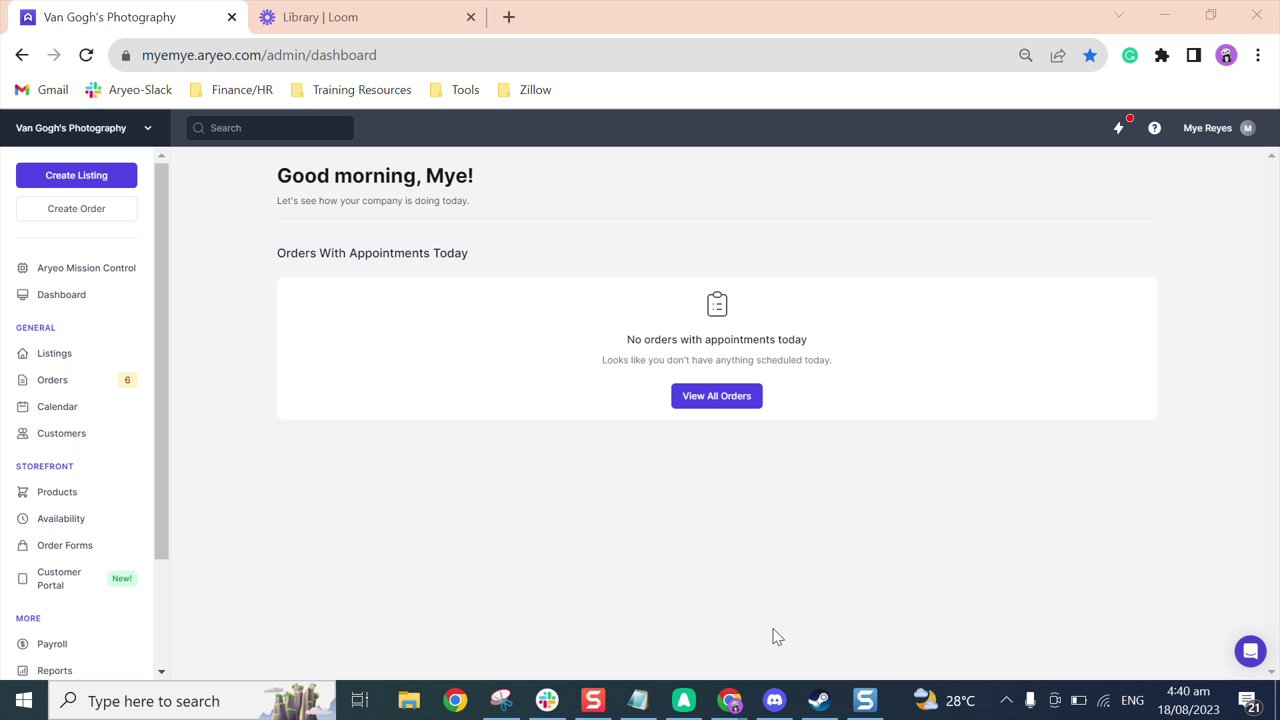Click the View All Orders button
The image size is (1280, 720).
click(x=716, y=396)
